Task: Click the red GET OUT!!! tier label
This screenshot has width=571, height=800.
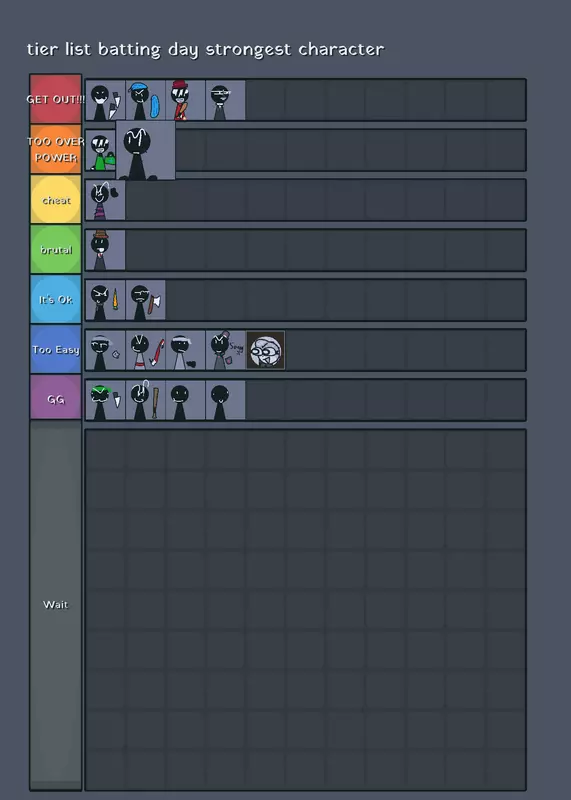Action: pyautogui.click(x=56, y=99)
